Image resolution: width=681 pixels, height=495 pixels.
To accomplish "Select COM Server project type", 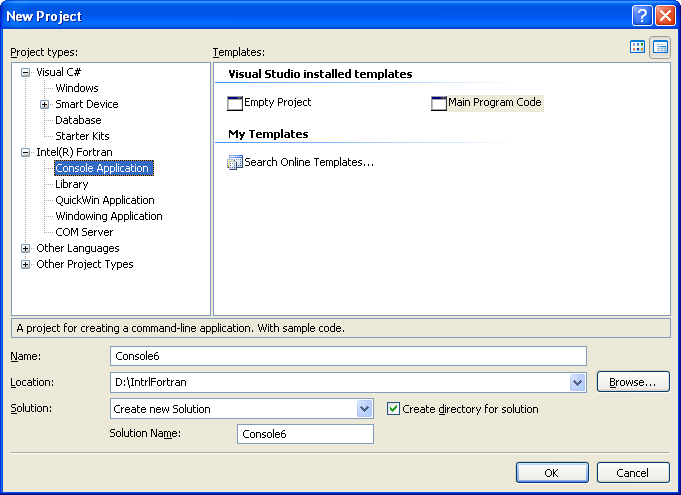I will click(x=84, y=232).
